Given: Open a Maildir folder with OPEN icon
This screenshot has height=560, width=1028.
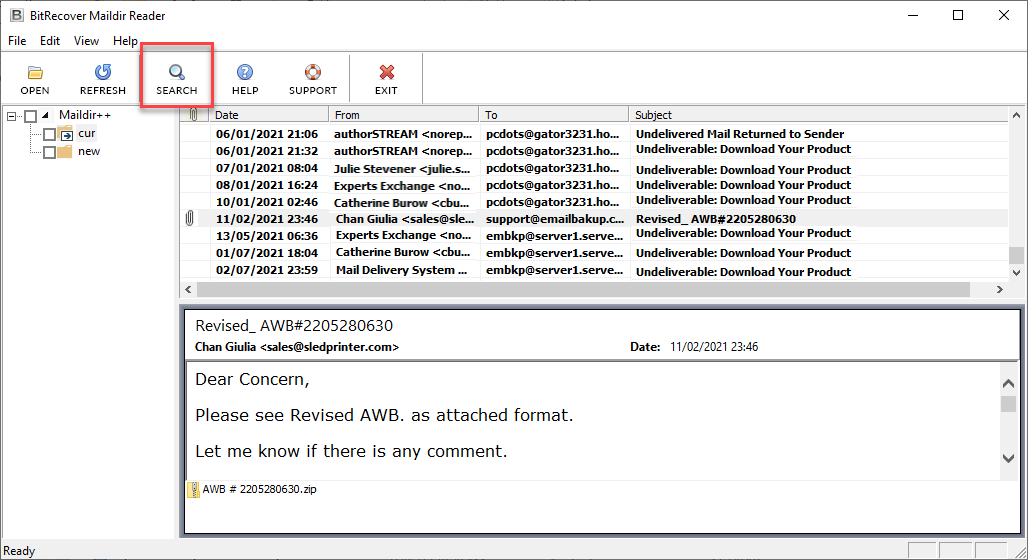Looking at the screenshot, I should [35, 72].
